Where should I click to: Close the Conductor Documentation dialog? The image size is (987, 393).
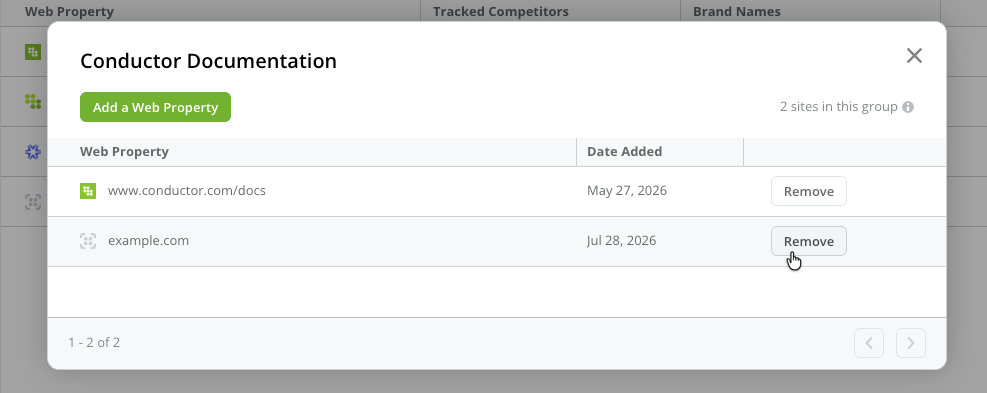click(x=914, y=55)
